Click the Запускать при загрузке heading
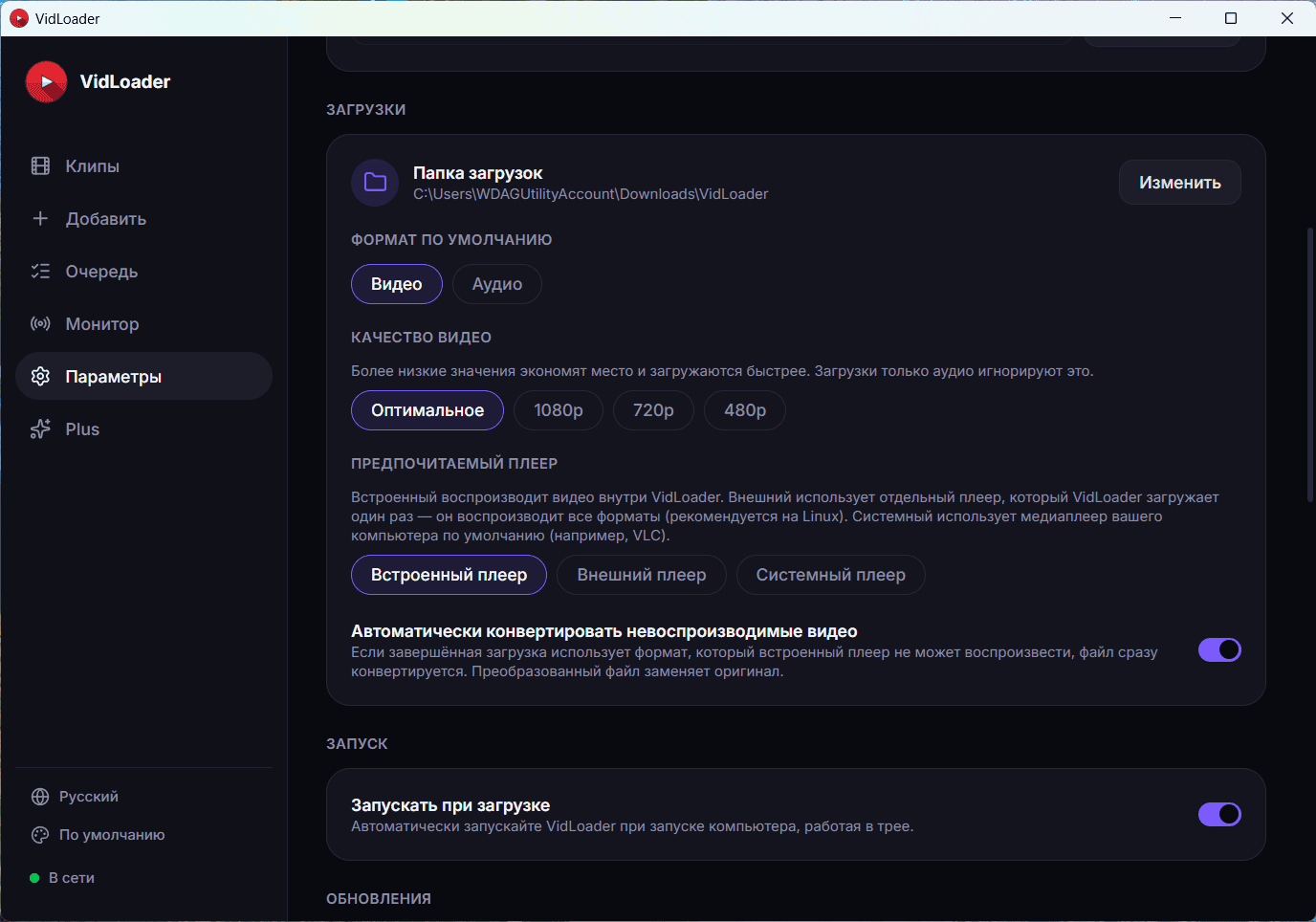 click(450, 805)
